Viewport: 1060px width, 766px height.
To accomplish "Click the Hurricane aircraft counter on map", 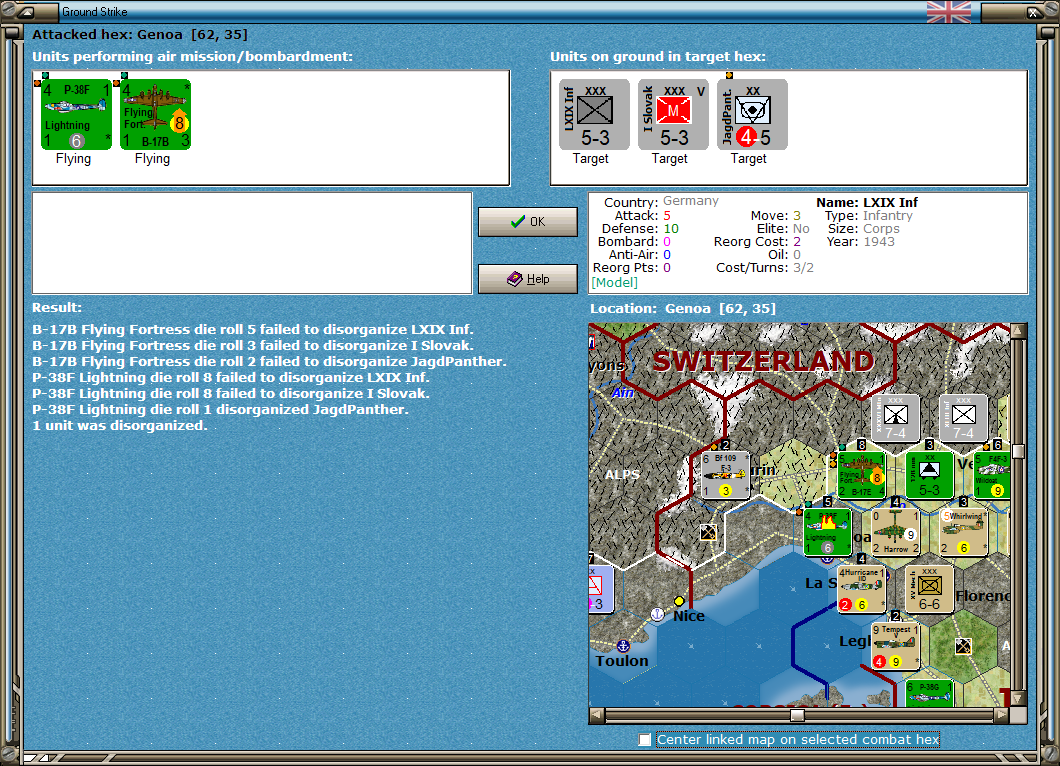I will (x=861, y=589).
